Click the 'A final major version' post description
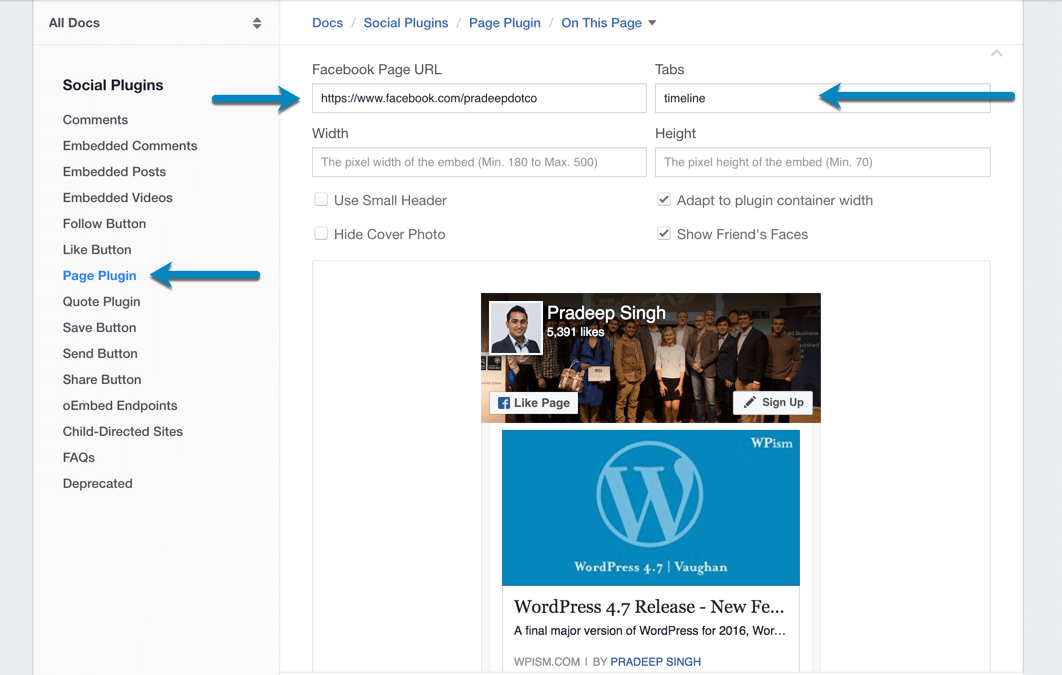Screen dimensions: 1062x675 point(650,630)
